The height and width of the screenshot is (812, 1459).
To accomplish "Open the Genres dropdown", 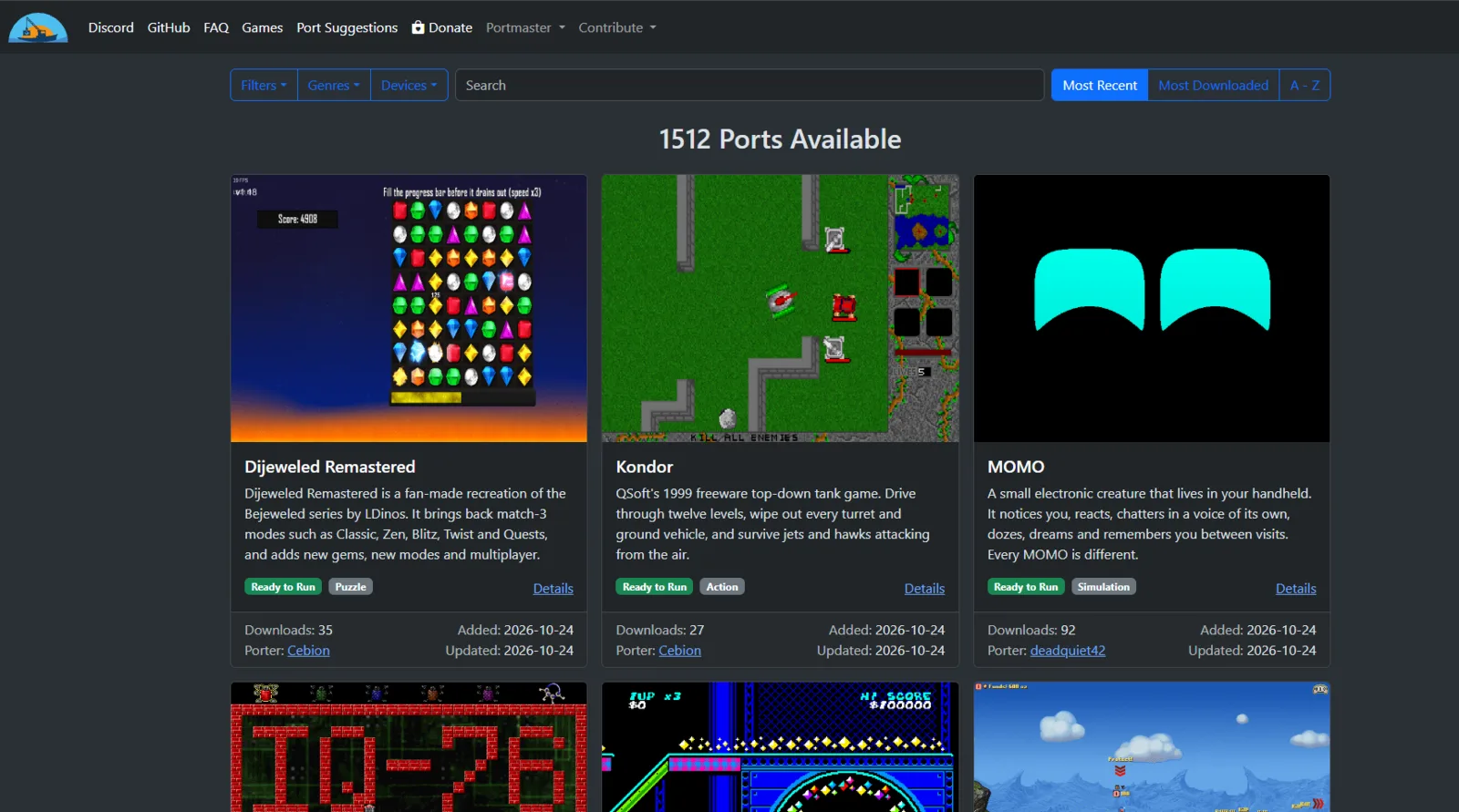I will point(334,85).
